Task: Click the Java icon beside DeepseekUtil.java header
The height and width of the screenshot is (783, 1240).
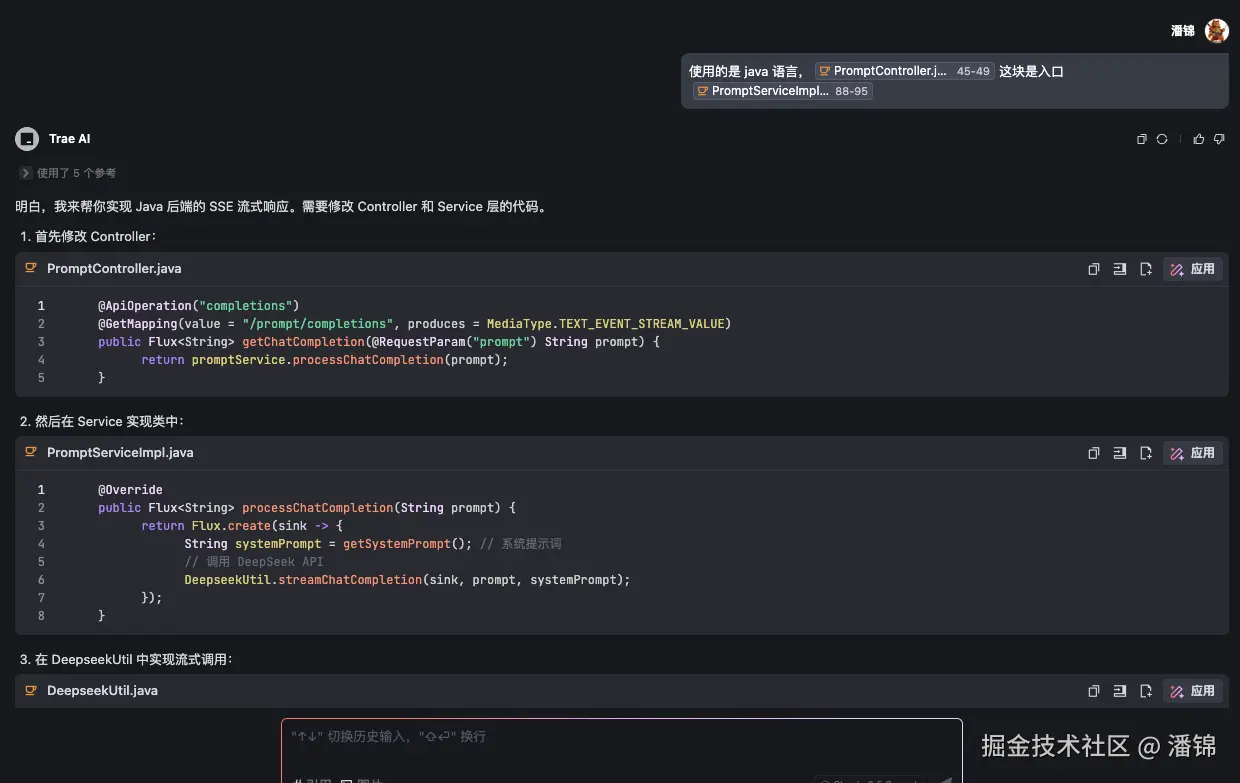Action: pos(31,691)
